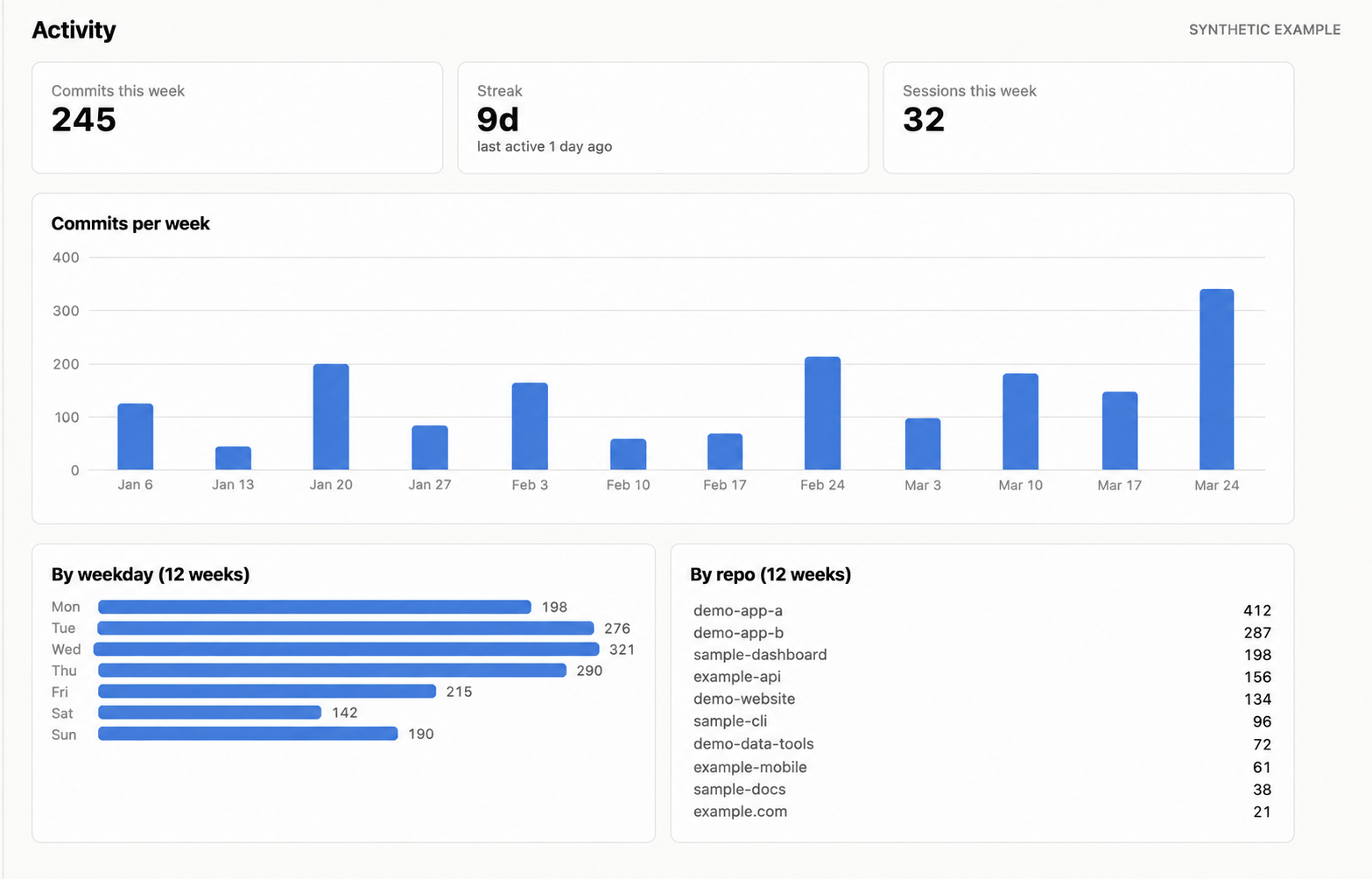
Task: Click the Fri horizontal bar
Action: [267, 691]
